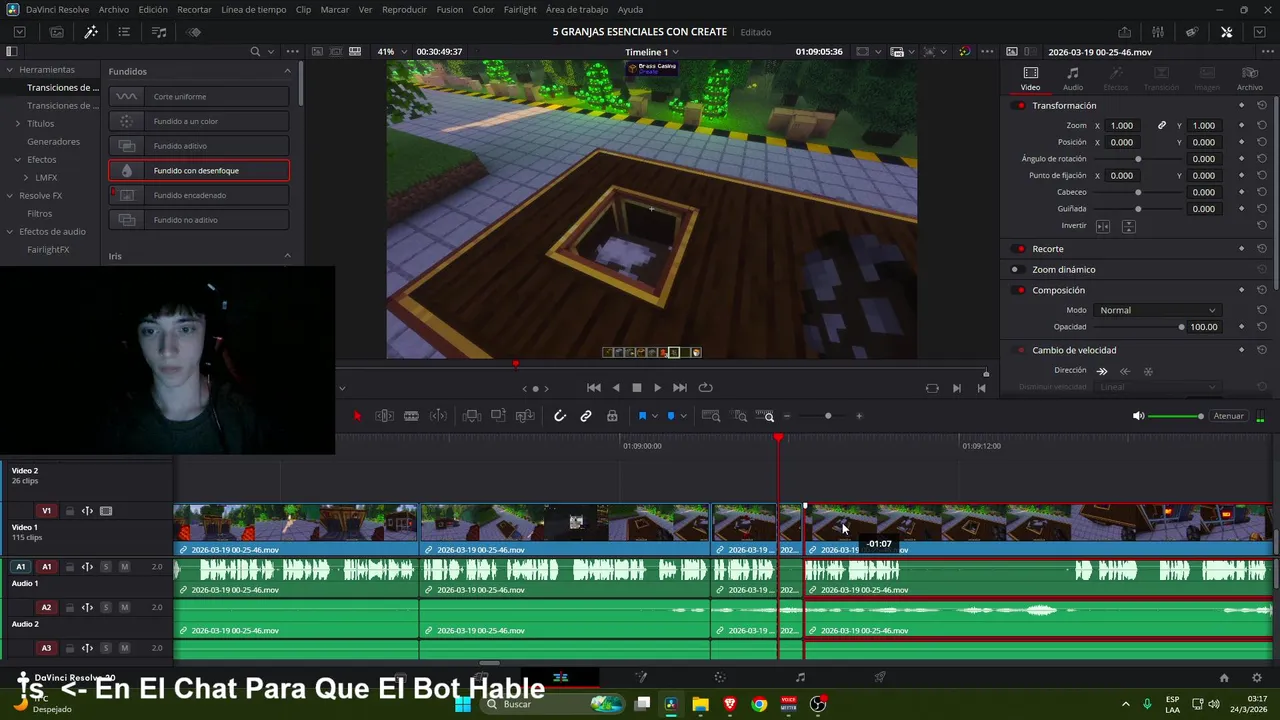Screen dimensions: 1280x720
Task: Toggle the Transformation enable dot
Action: 1020,106
